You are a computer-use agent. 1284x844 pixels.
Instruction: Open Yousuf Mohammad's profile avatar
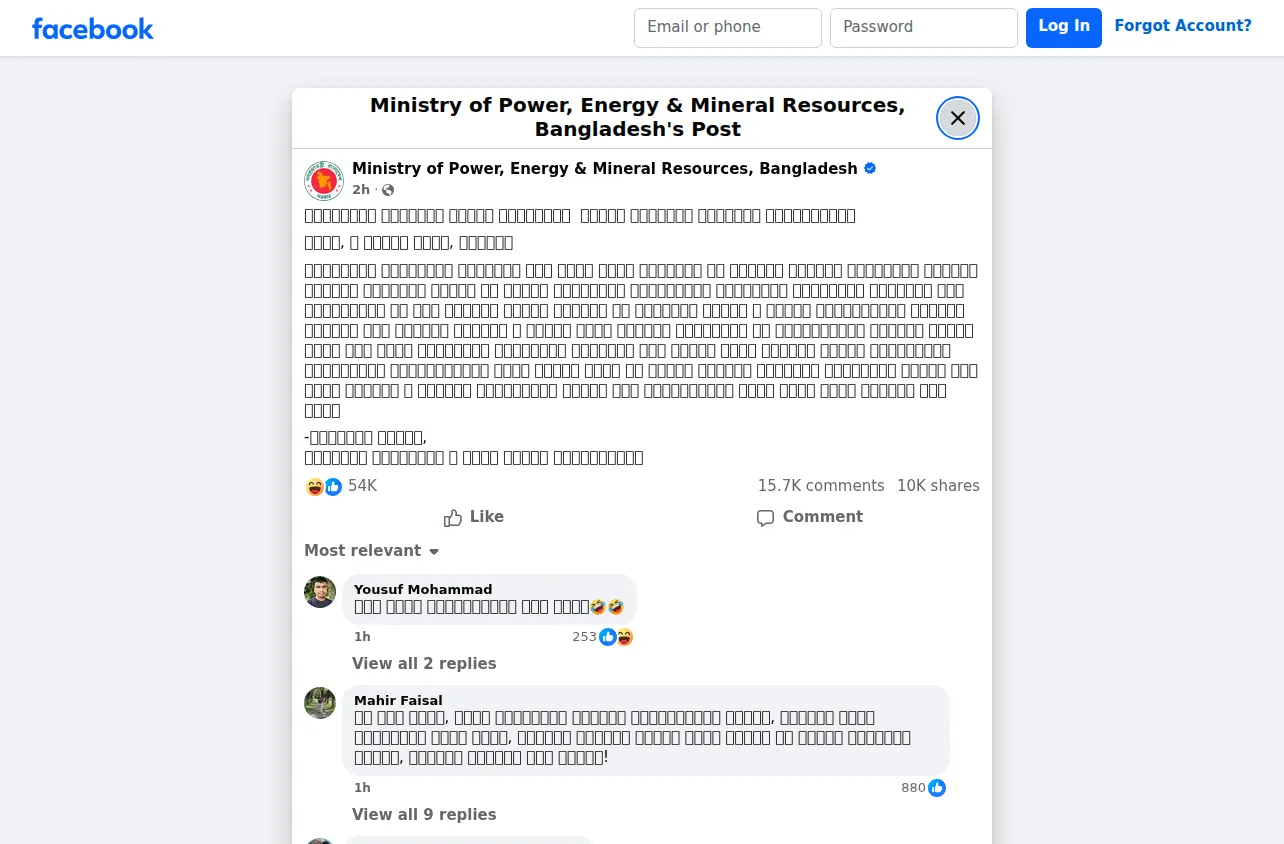(x=320, y=592)
